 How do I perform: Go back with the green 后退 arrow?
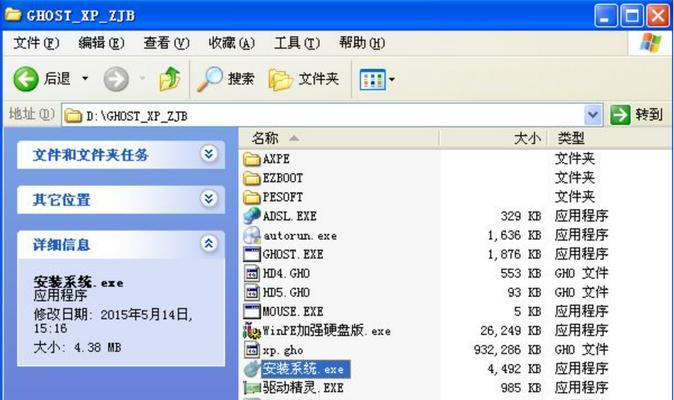pos(26,79)
